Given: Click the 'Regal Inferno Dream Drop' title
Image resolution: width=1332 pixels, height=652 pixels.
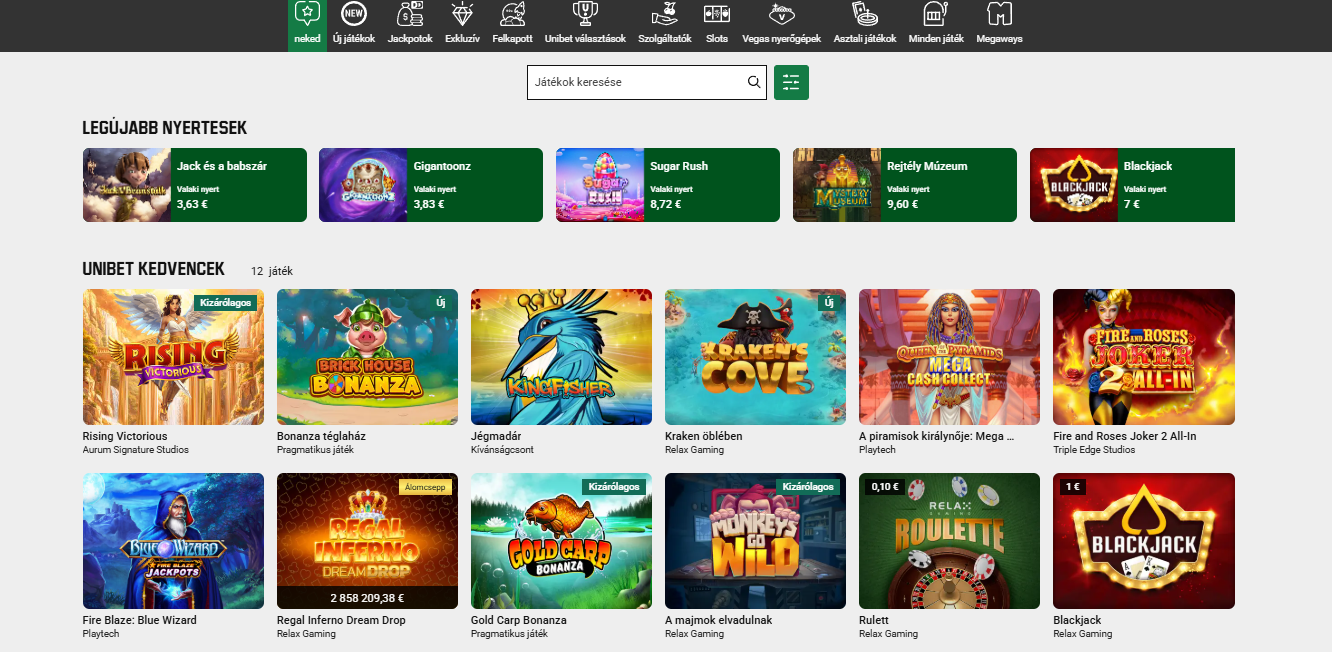Looking at the screenshot, I should coord(341,620).
